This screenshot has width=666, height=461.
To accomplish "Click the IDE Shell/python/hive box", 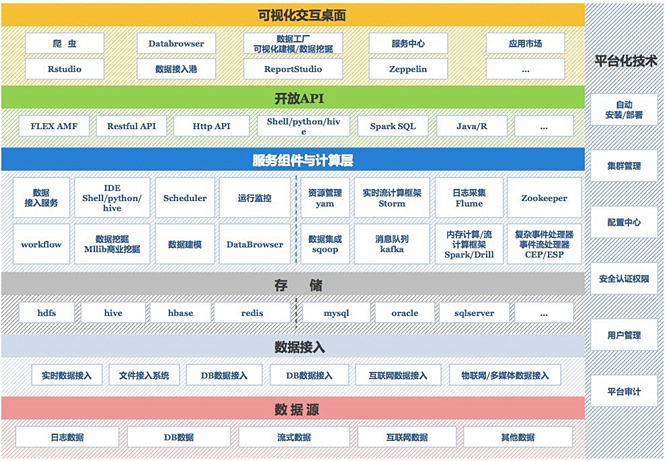I will (x=112, y=198).
